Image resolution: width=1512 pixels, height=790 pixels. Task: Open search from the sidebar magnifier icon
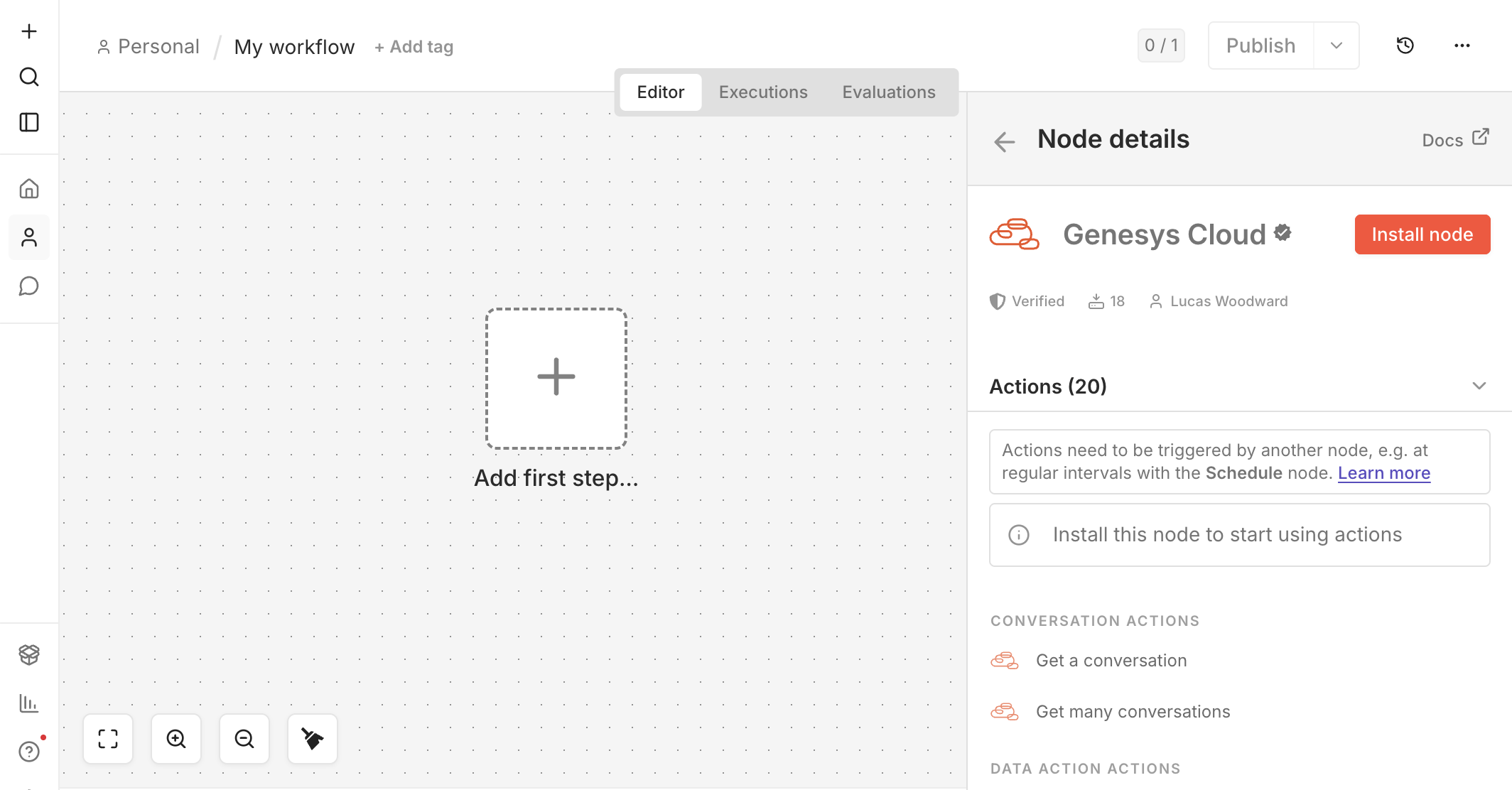[x=29, y=77]
